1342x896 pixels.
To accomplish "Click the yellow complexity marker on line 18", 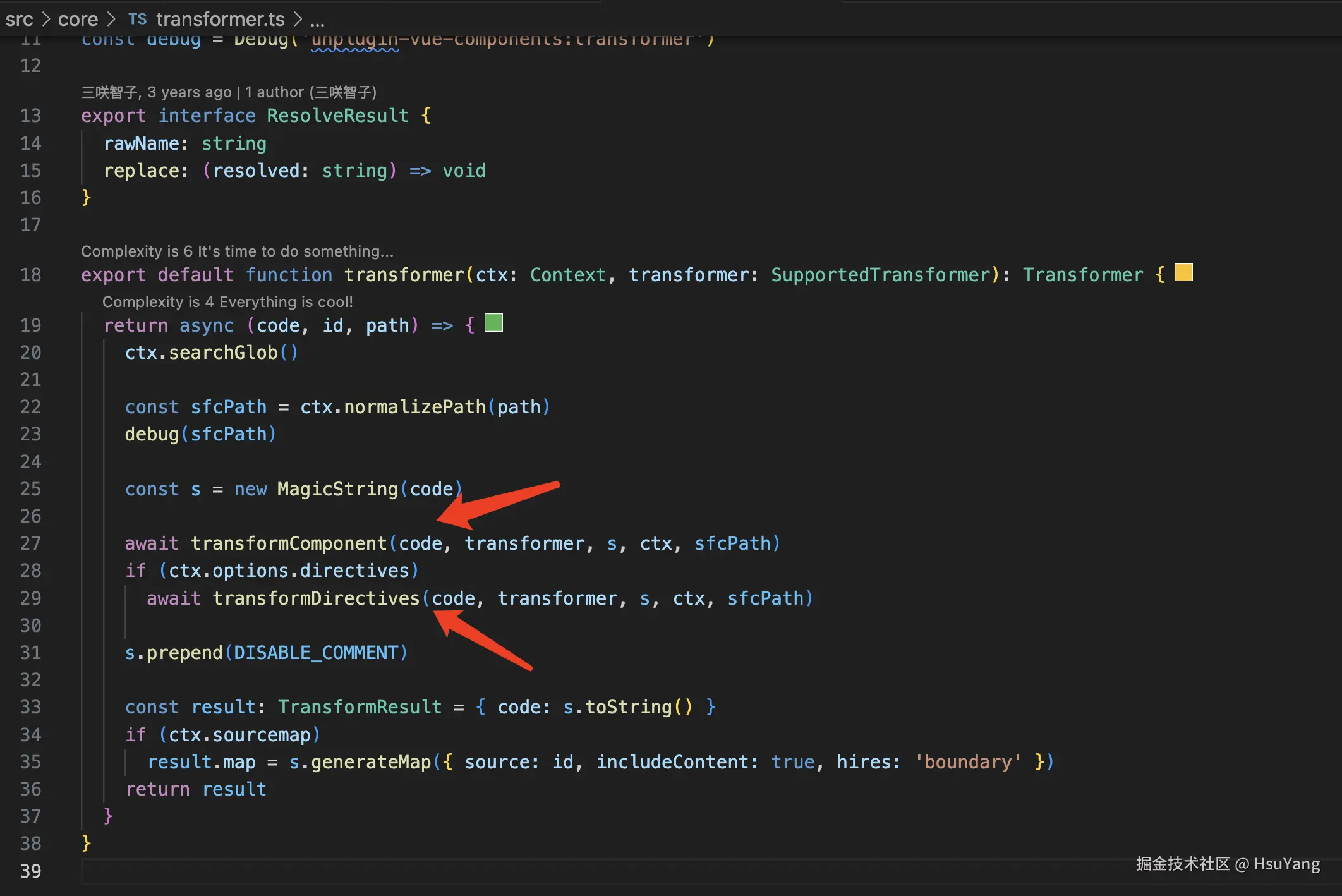I will [x=1183, y=272].
